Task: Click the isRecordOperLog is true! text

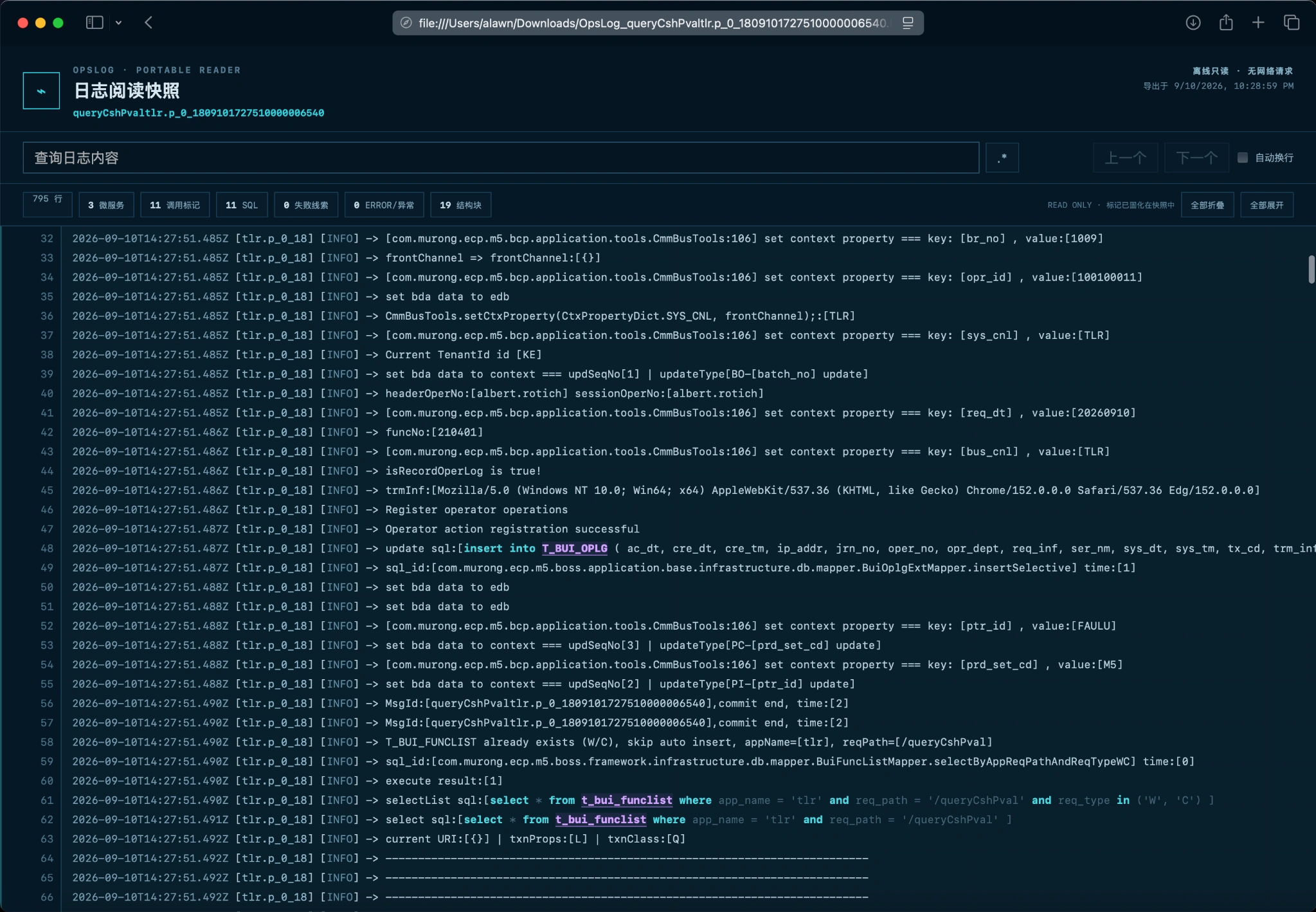Action: 463,471
